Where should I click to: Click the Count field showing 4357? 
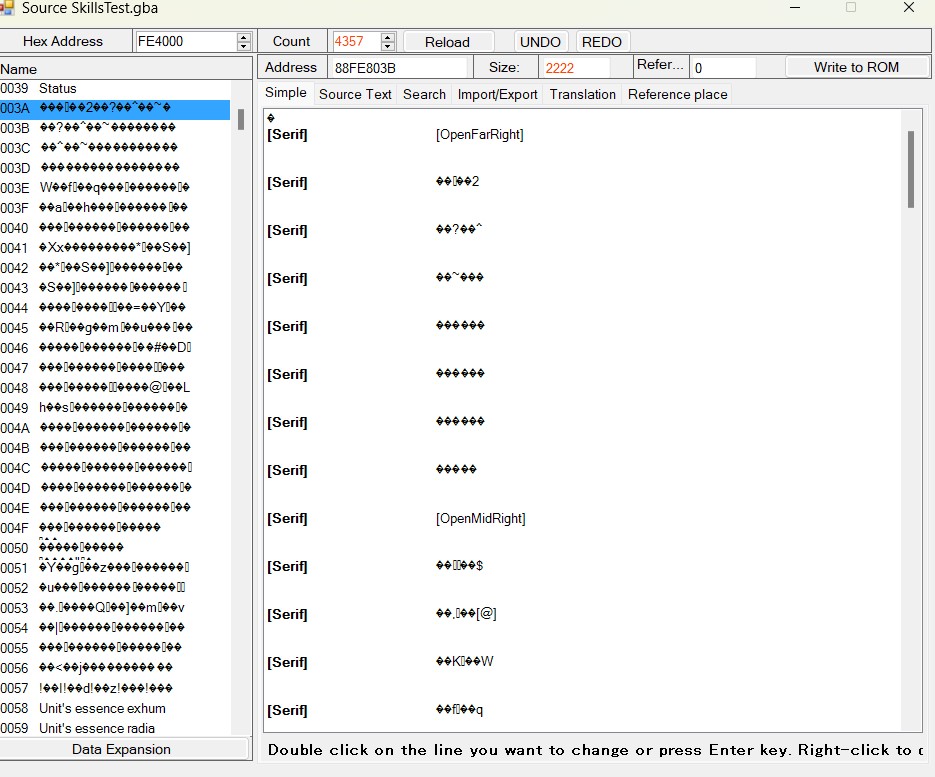(x=357, y=41)
